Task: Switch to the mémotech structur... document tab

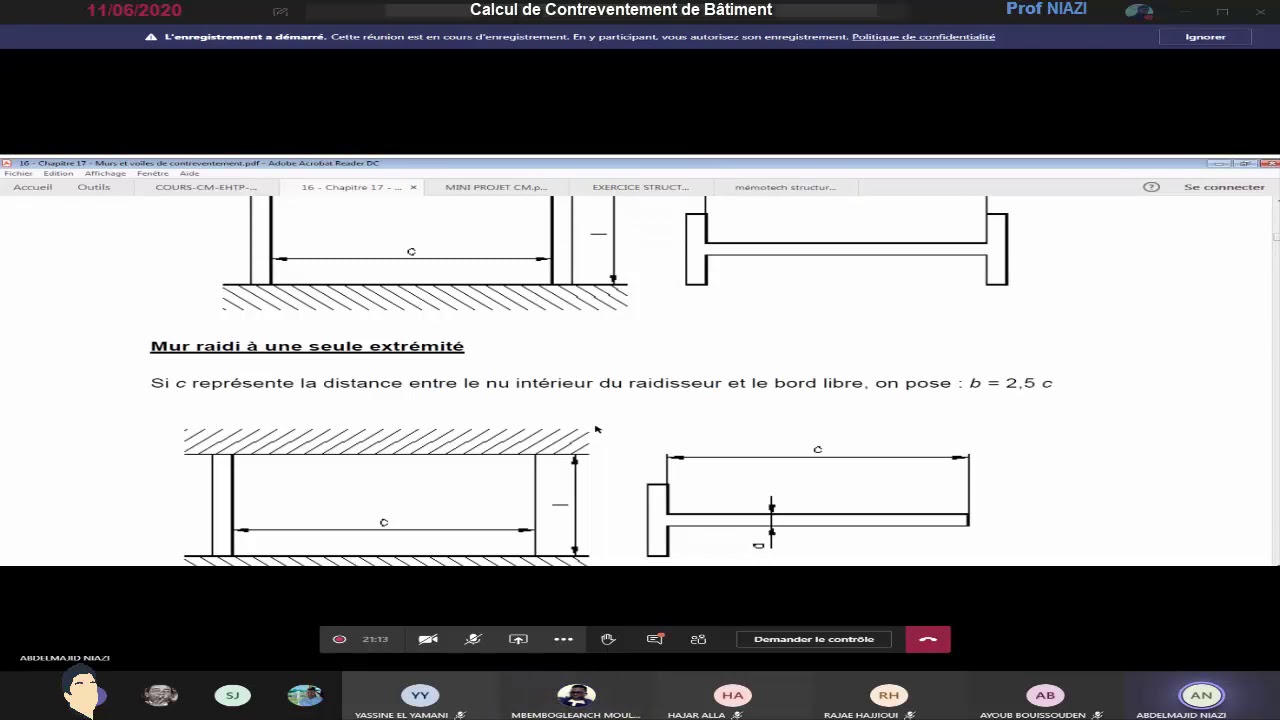Action: (785, 187)
